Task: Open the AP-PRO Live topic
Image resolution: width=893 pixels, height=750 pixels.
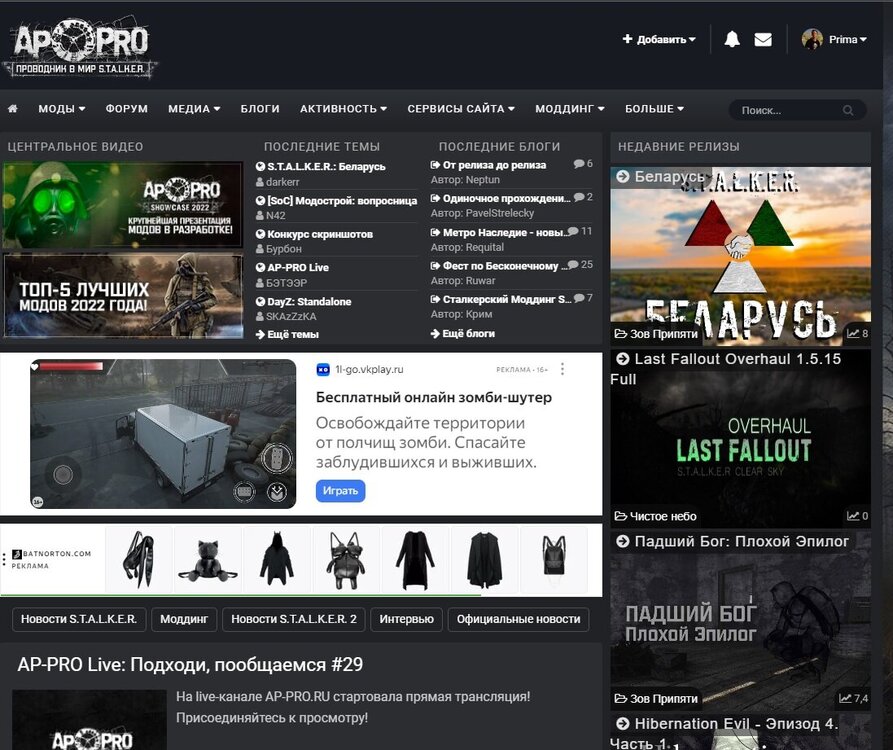Action: [x=298, y=267]
